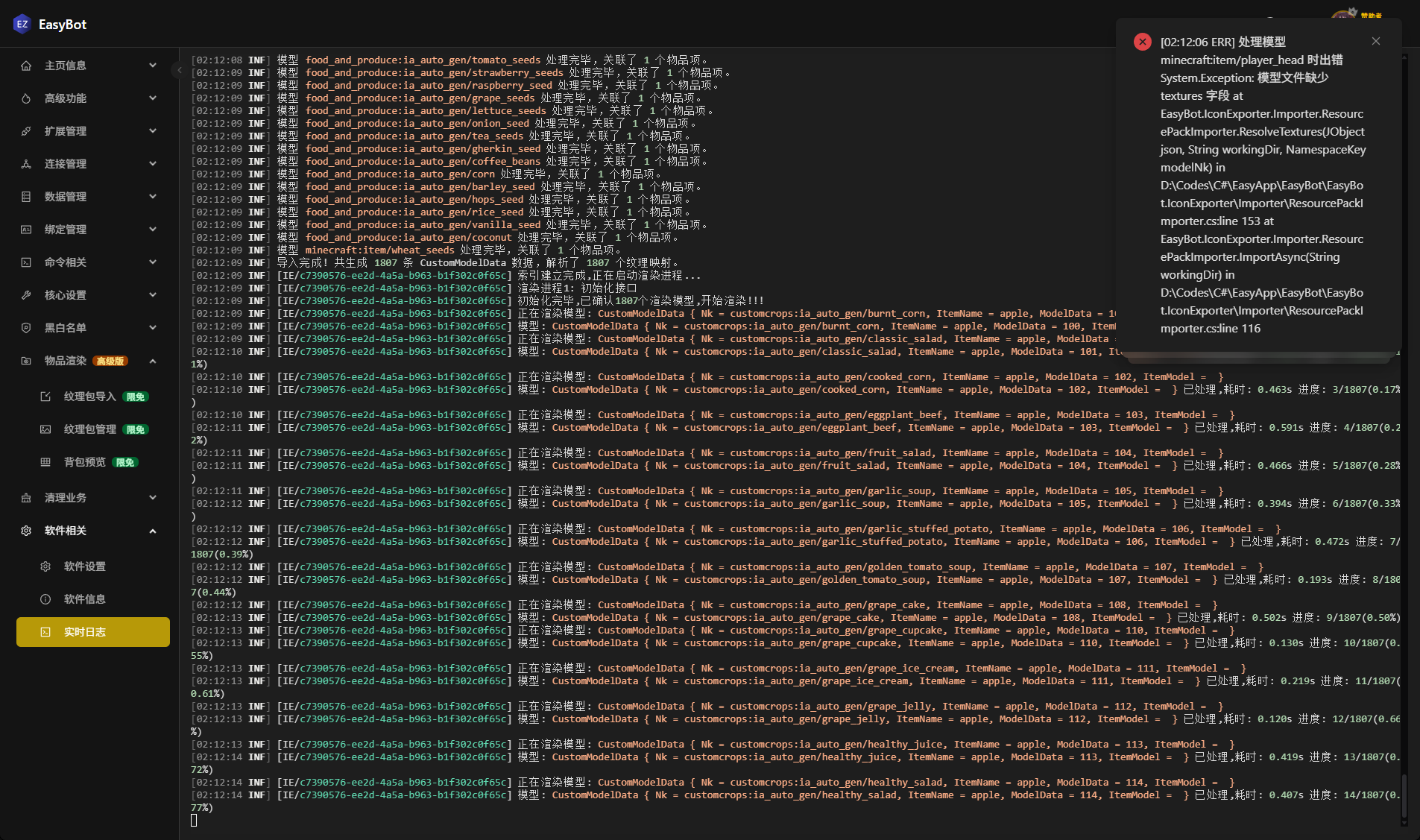Open the 软件设置 page
1420x840 pixels.
click(93, 566)
